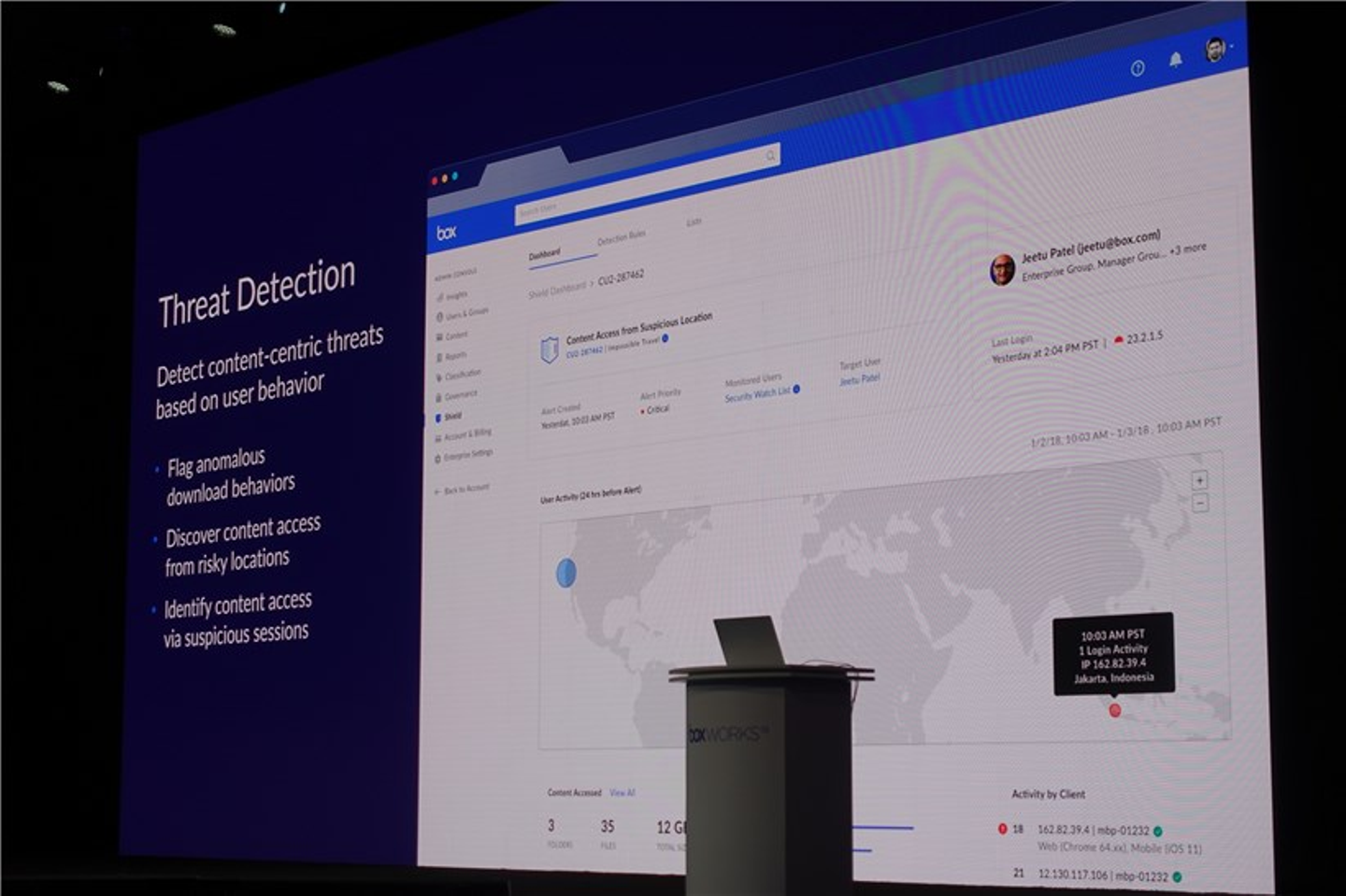Click the search magnifier in the browser address bar
This screenshot has width=1346, height=896.
[x=771, y=155]
